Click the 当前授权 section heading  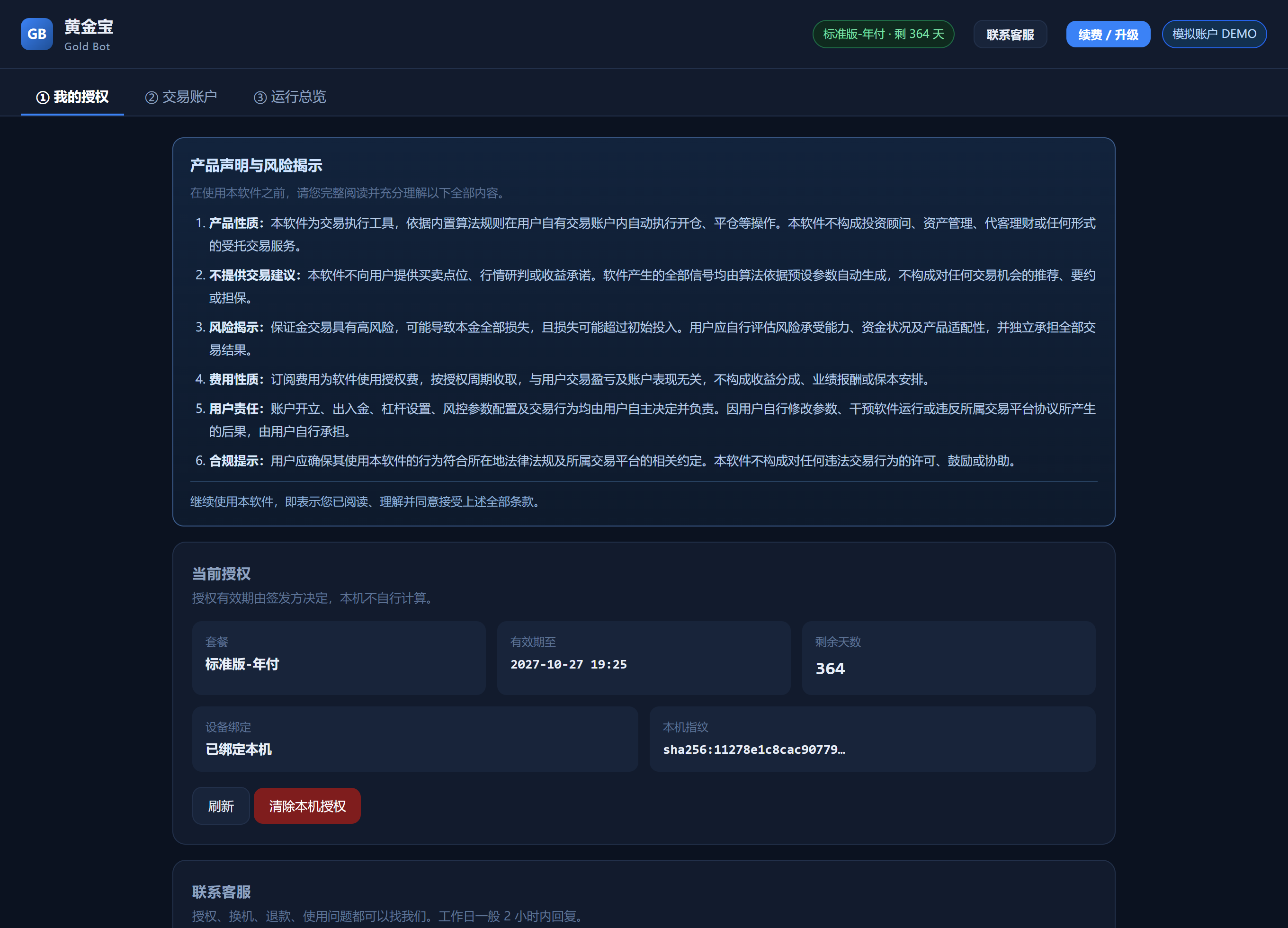click(x=221, y=574)
